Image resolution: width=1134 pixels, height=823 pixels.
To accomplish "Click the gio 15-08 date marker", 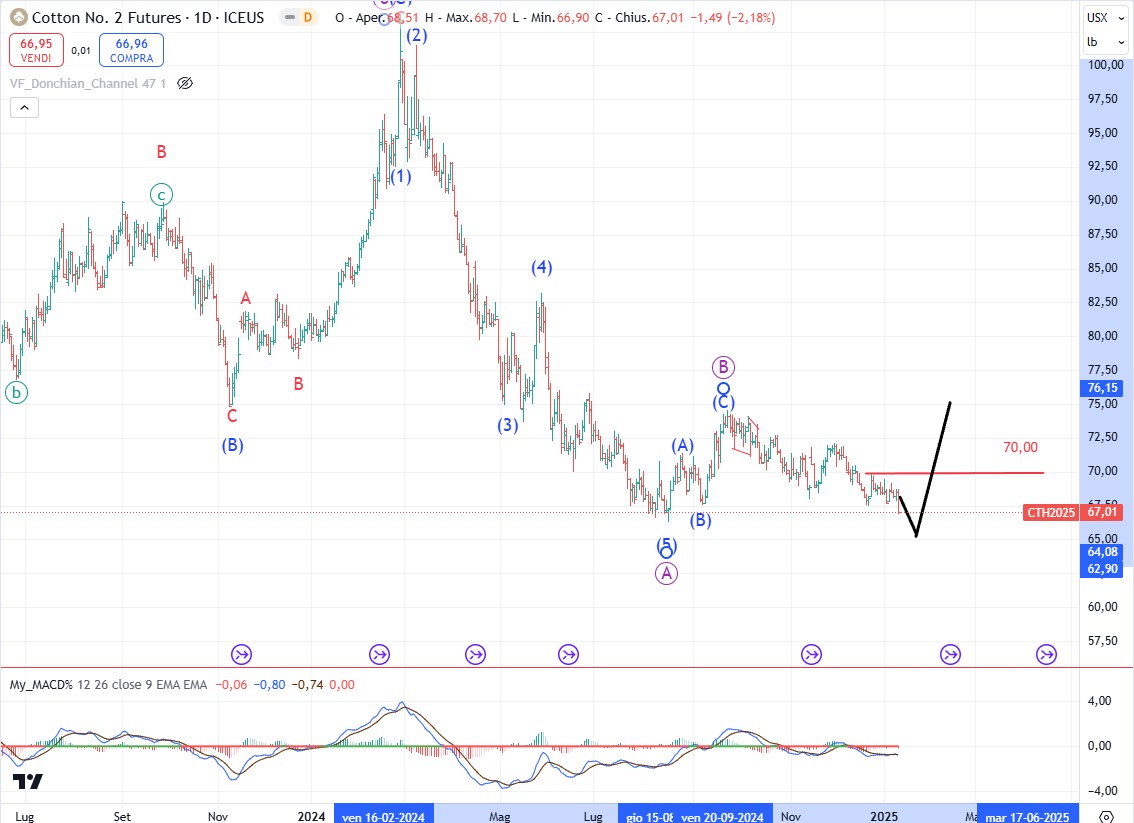I will pyautogui.click(x=648, y=816).
